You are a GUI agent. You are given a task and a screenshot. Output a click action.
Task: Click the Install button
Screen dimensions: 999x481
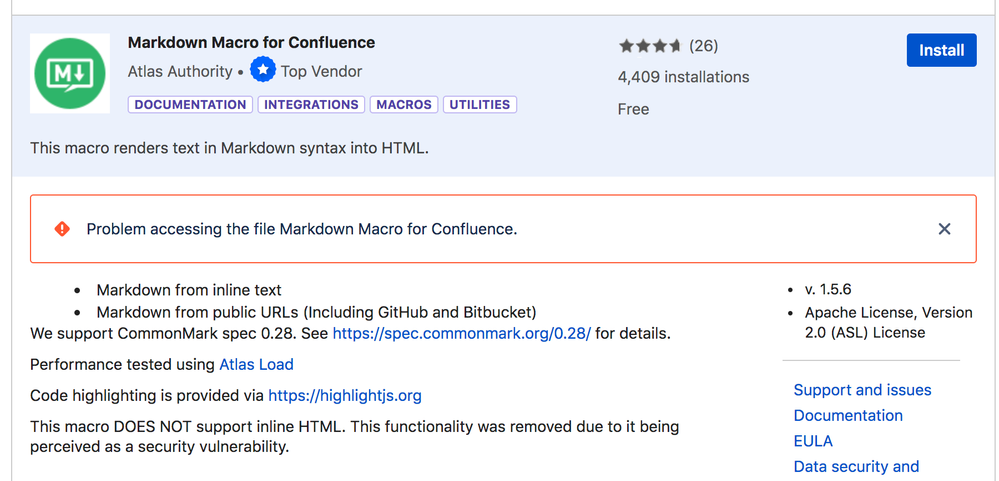click(x=941, y=50)
